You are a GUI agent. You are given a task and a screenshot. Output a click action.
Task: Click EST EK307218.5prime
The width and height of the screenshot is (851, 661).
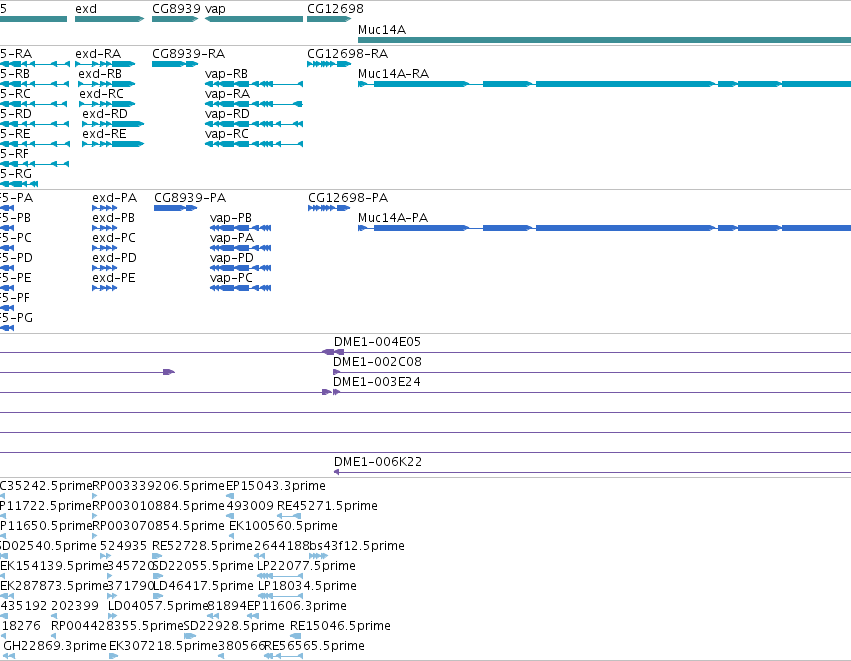(163, 646)
